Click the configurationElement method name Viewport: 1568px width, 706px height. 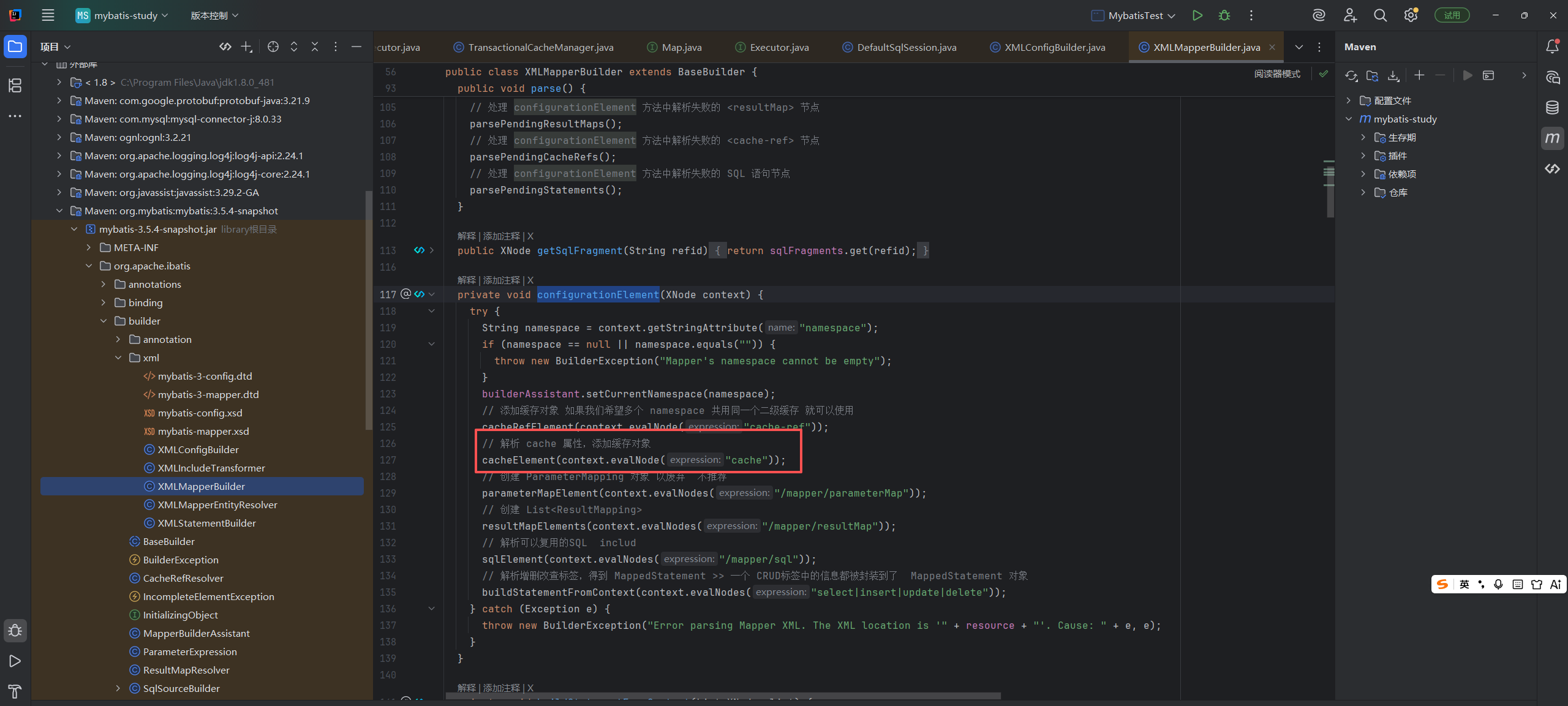[598, 295]
